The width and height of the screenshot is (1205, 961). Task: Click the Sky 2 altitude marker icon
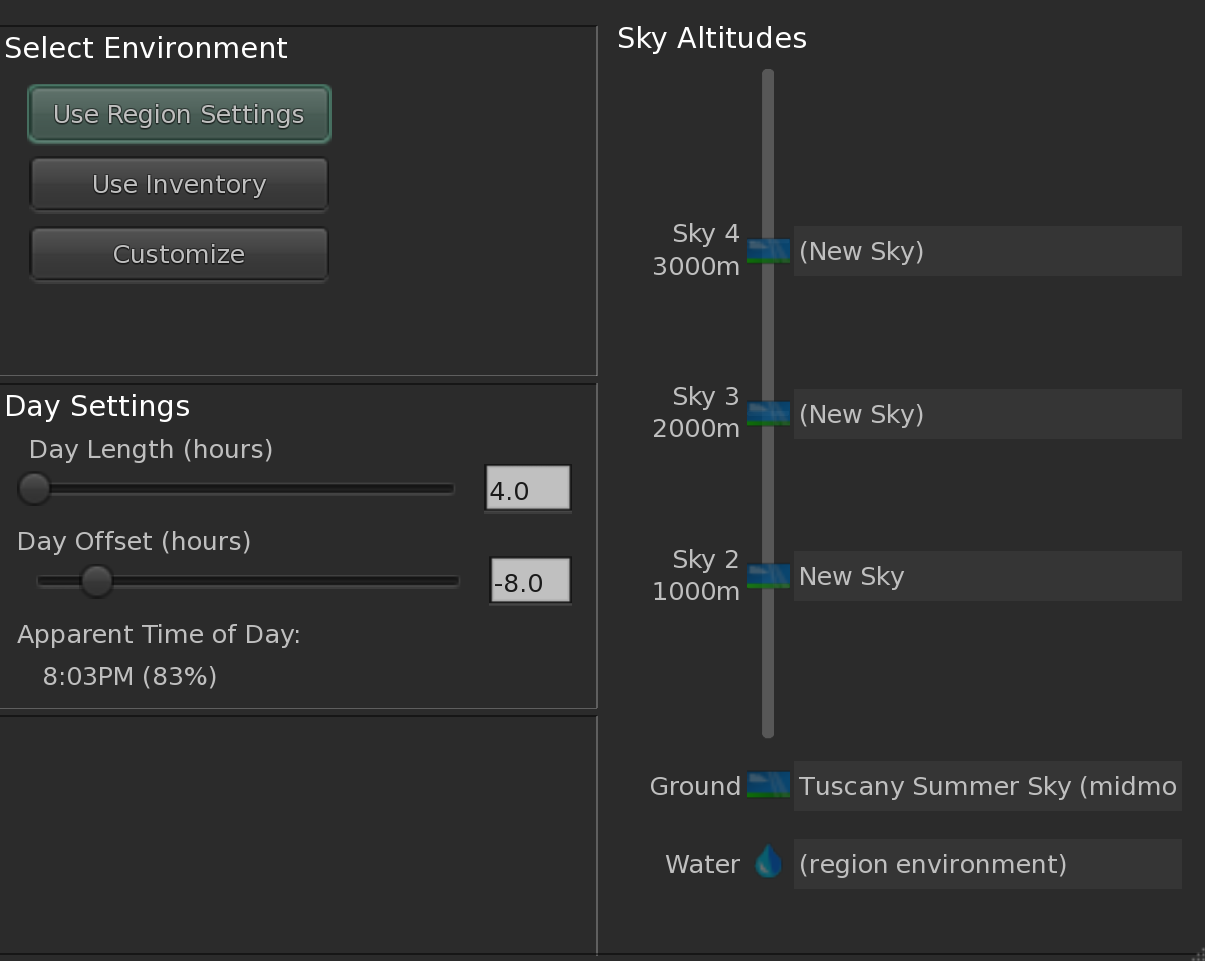tap(768, 577)
